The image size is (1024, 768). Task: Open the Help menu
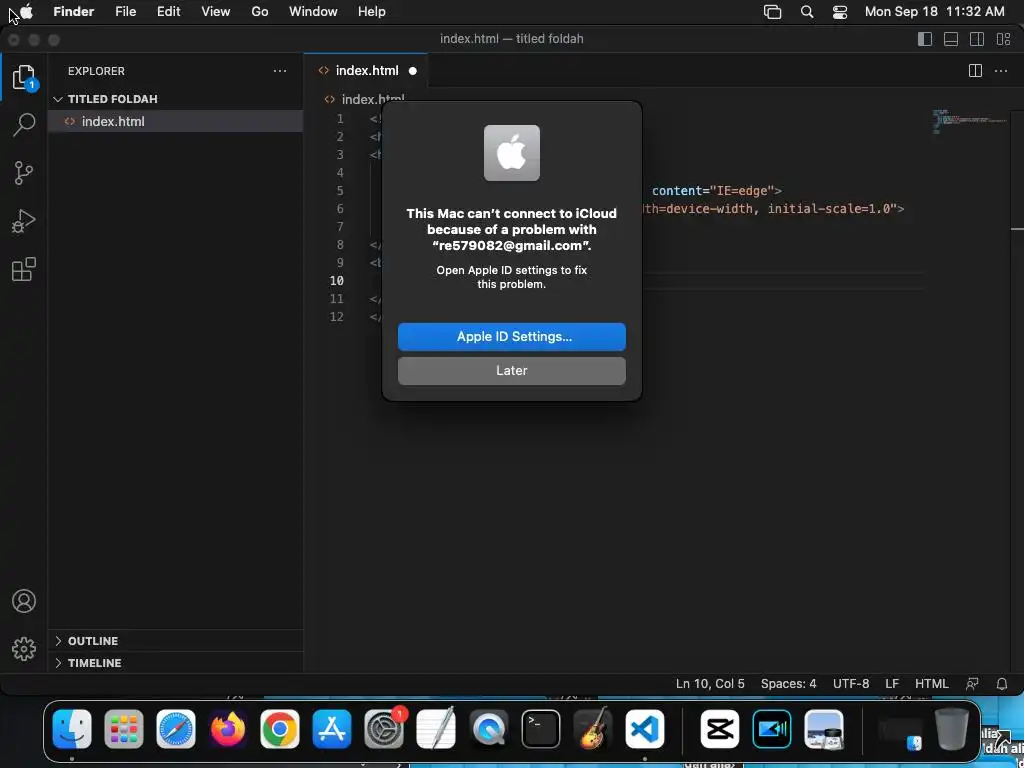[372, 12]
